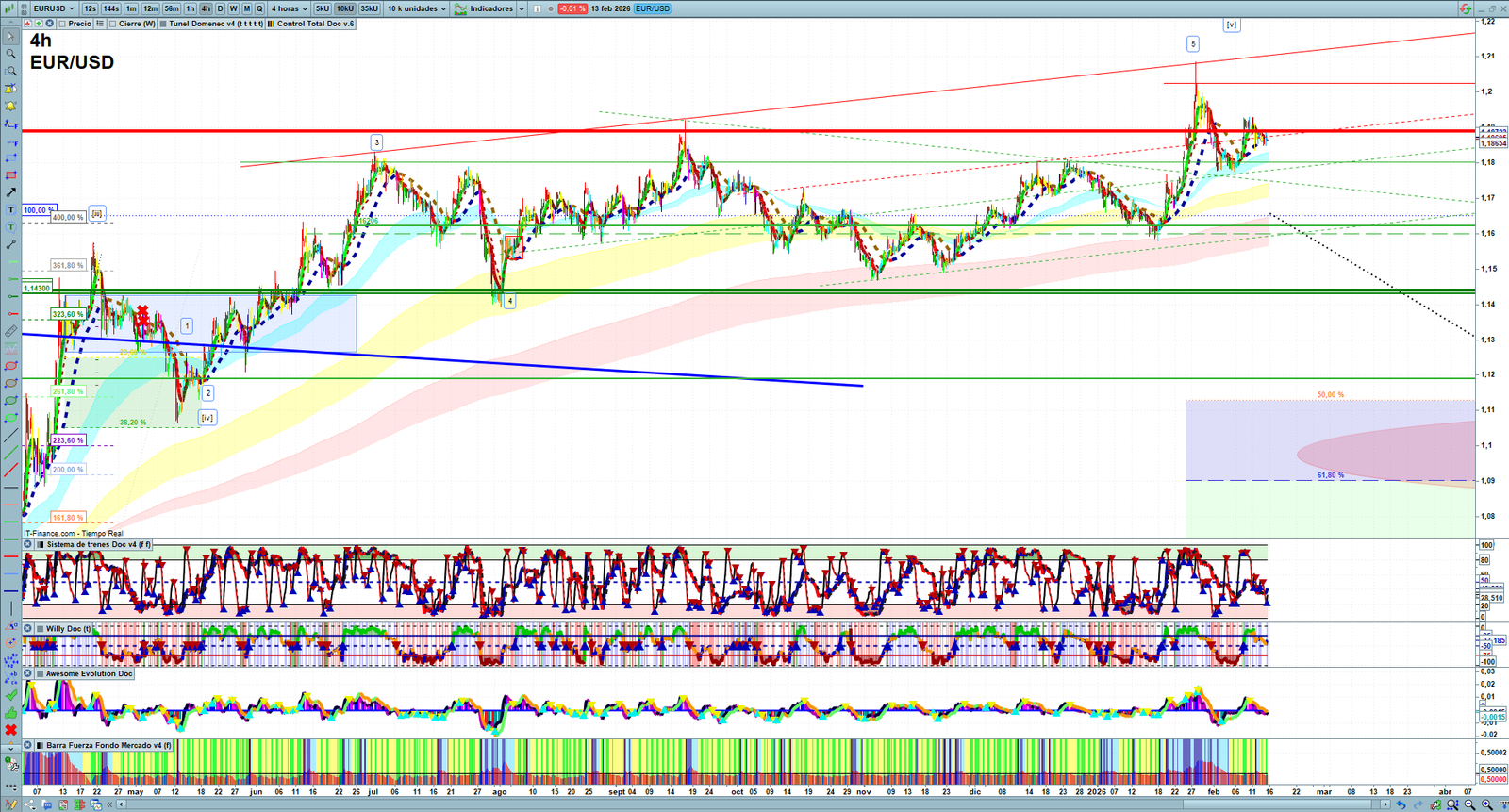
Task: Select the red diagonal line tool
Action: (x=10, y=470)
